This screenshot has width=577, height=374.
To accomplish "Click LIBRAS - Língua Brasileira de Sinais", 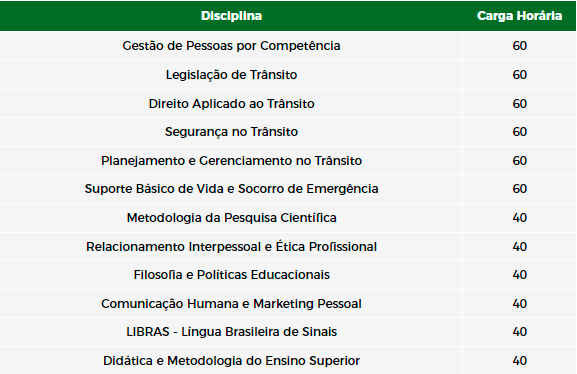I will (x=231, y=332).
